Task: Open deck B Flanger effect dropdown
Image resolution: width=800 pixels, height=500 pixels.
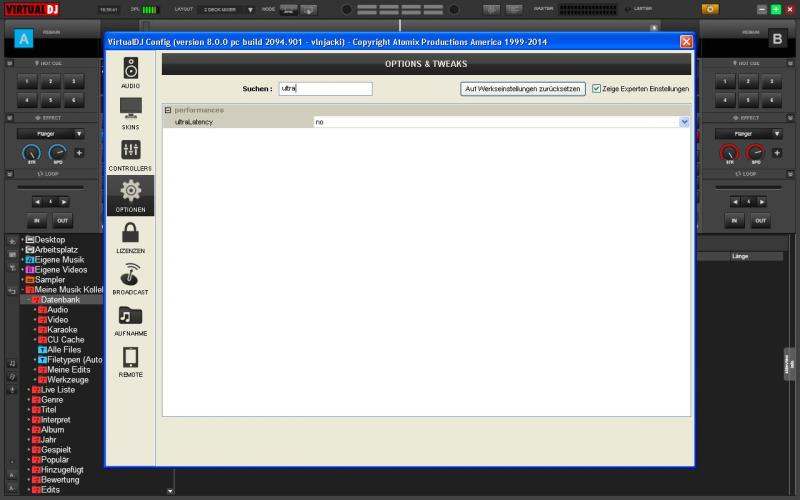Action: pos(748,134)
